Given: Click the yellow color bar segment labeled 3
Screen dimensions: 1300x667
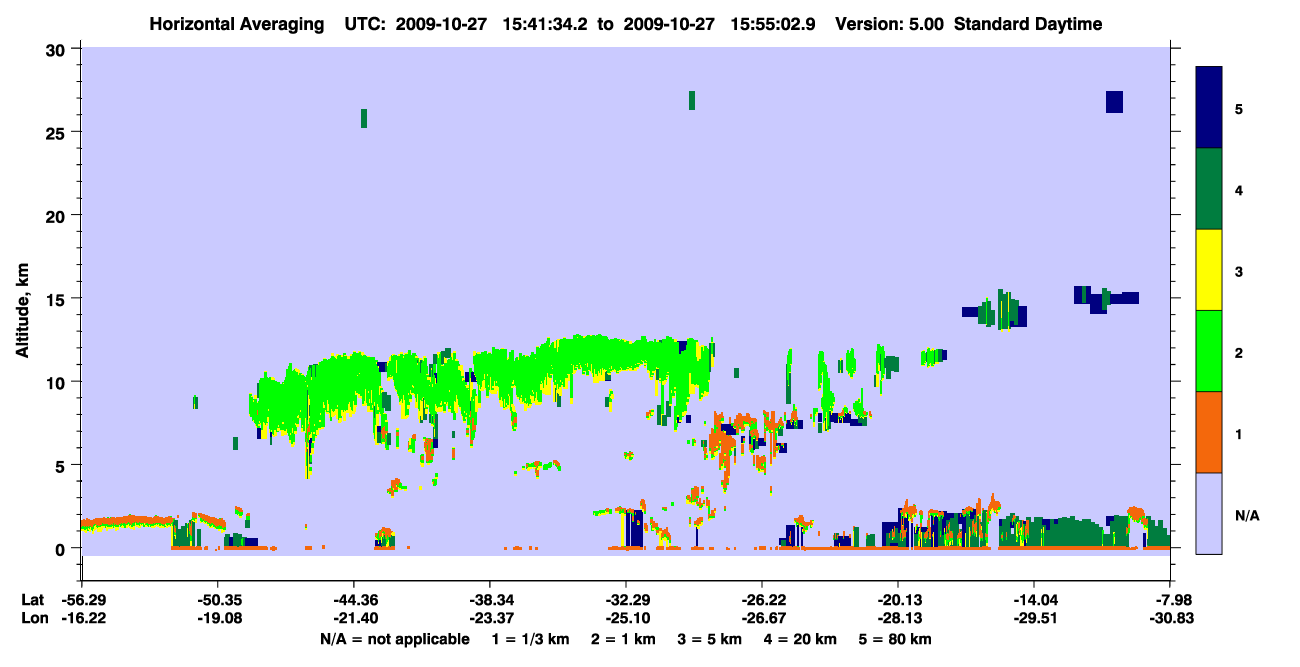Looking at the screenshot, I should coord(1209,270).
